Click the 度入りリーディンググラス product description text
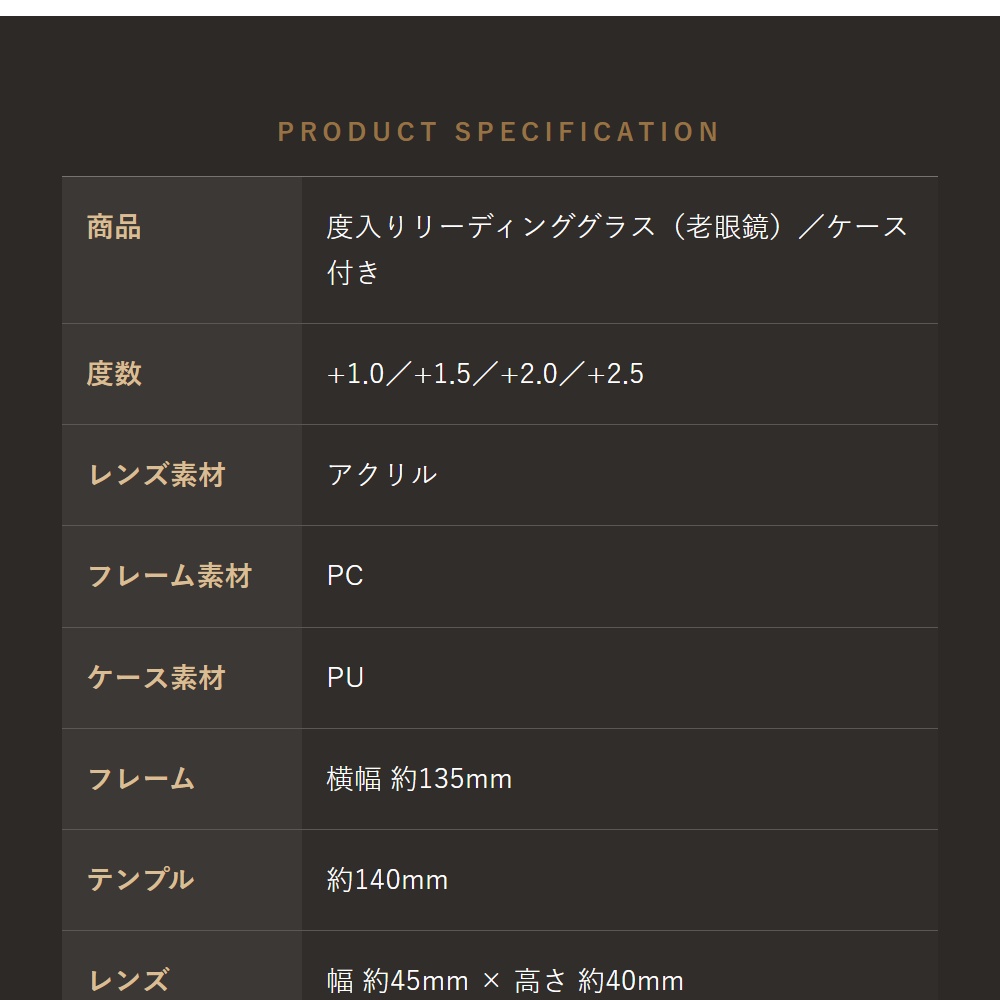The height and width of the screenshot is (1000, 1000). point(616,249)
